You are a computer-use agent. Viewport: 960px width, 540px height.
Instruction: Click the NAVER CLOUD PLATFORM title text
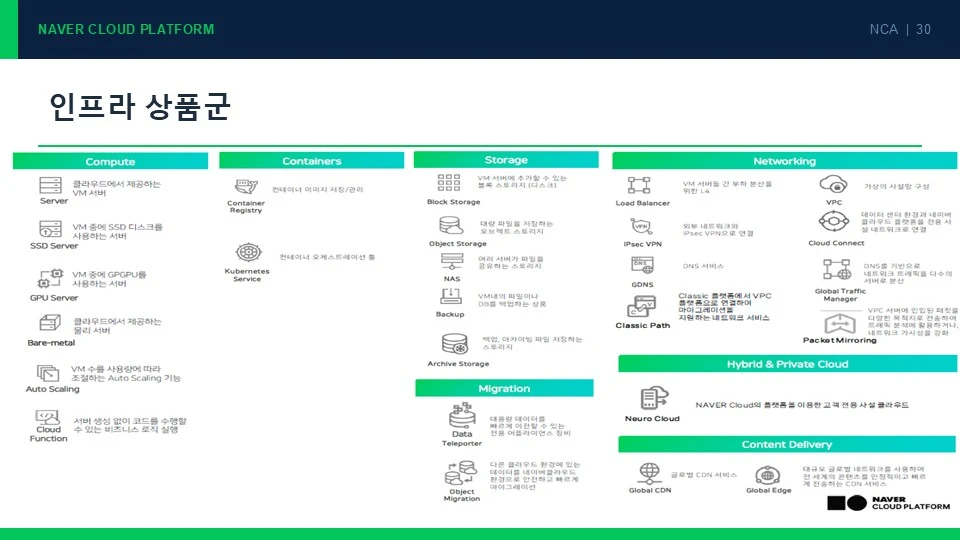(126, 29)
